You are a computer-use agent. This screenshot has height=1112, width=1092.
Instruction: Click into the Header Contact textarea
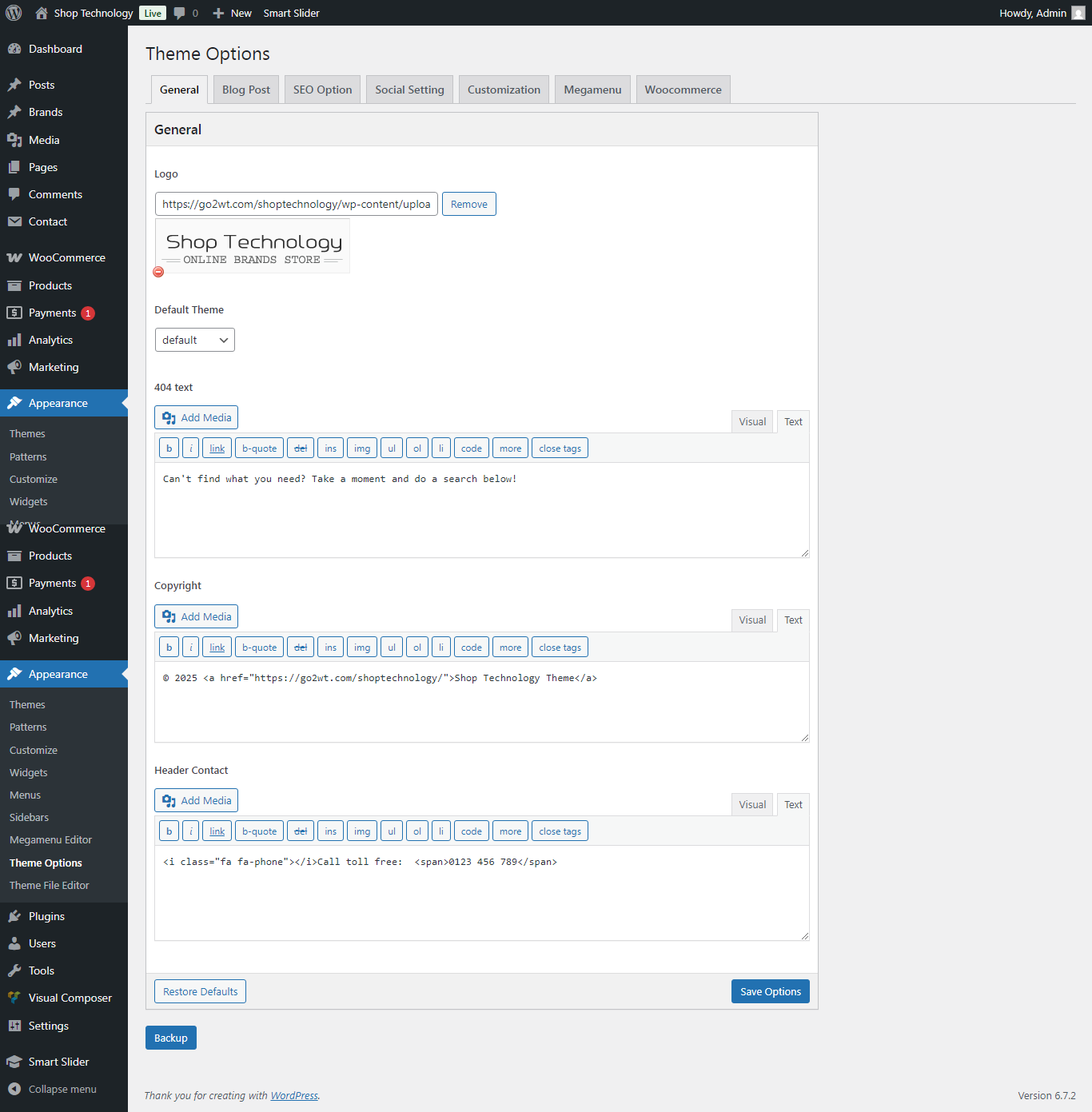pos(482,893)
